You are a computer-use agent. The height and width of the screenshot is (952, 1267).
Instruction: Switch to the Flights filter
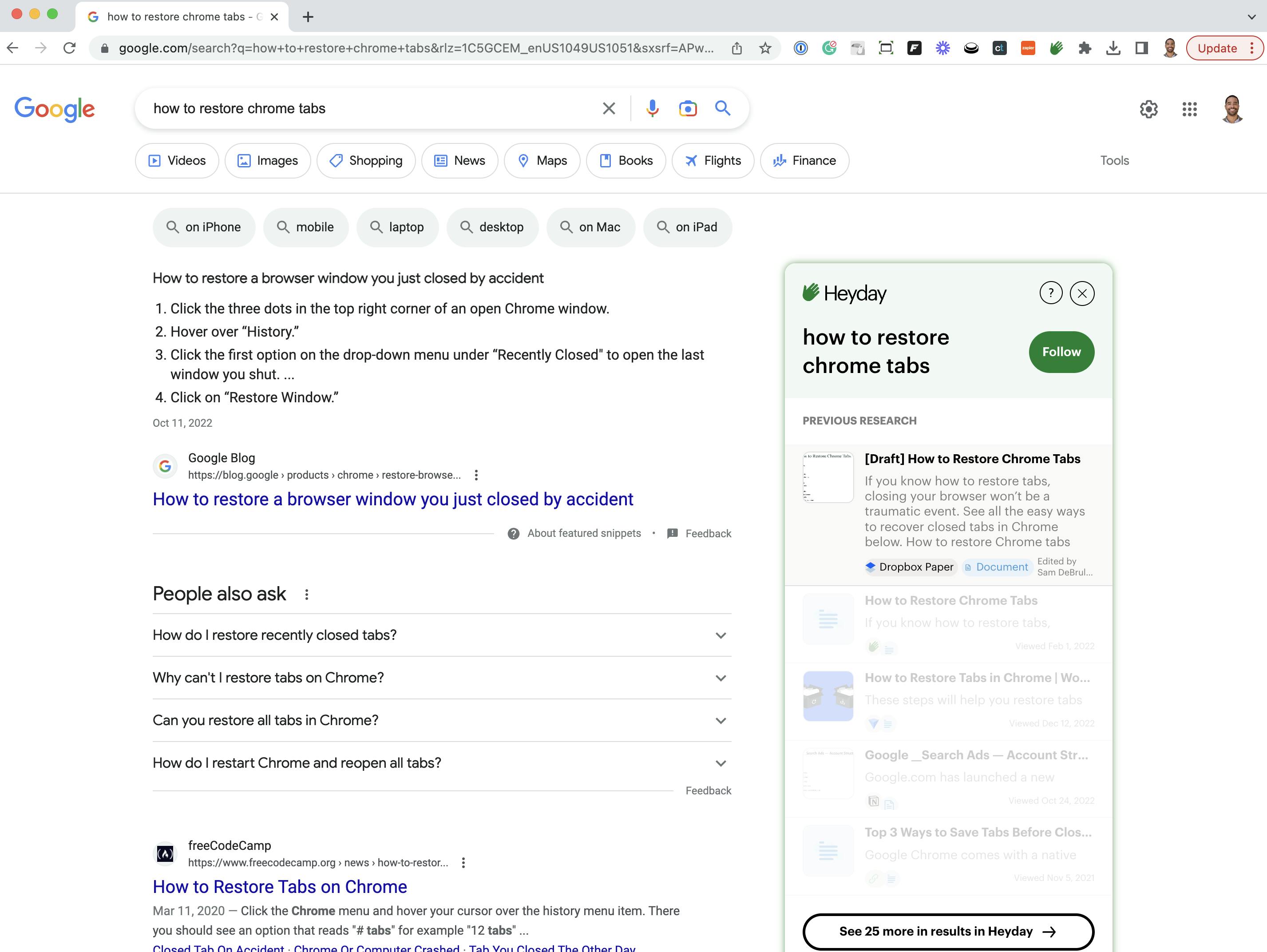tap(713, 160)
